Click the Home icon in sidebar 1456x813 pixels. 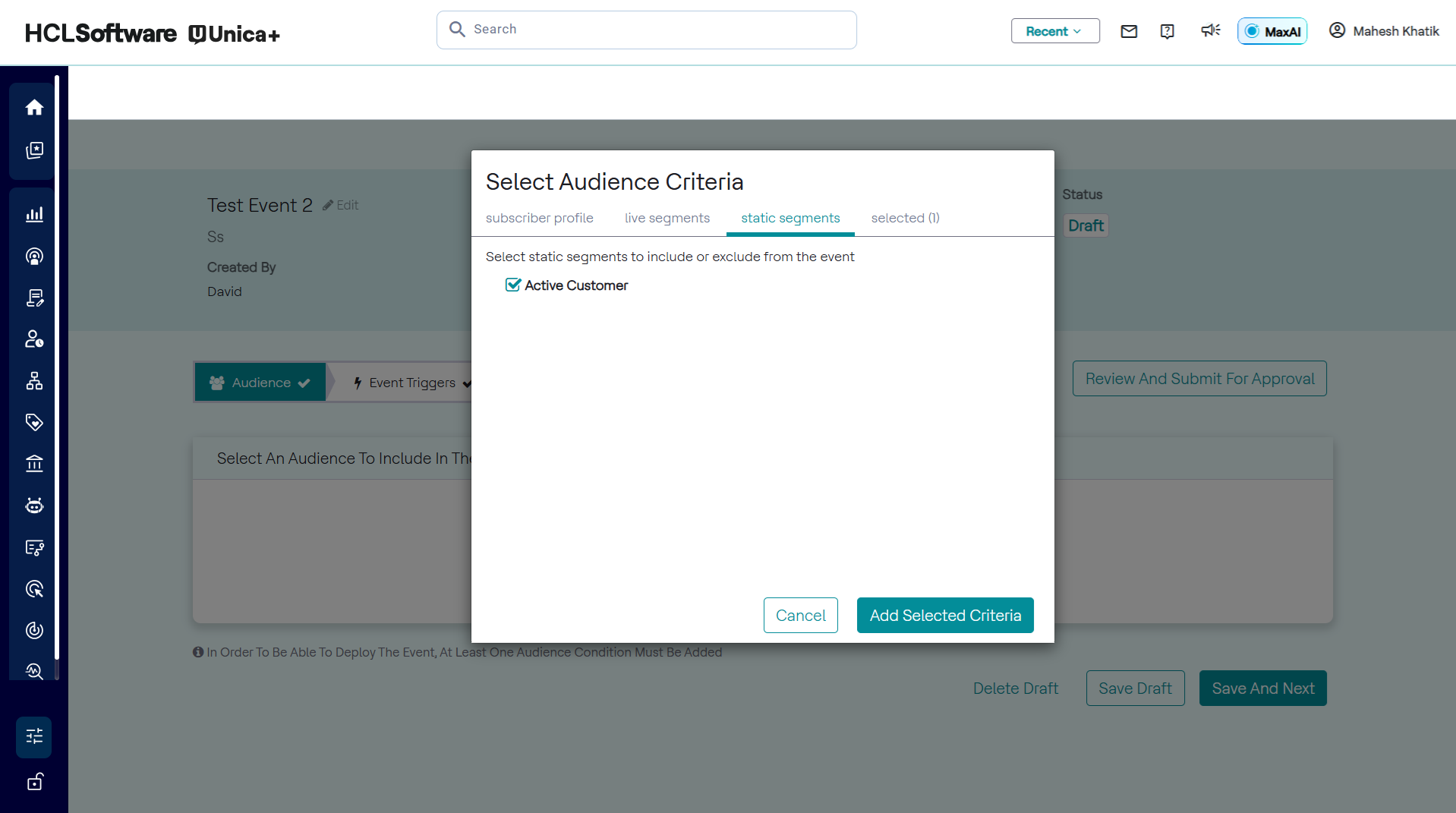(x=34, y=108)
